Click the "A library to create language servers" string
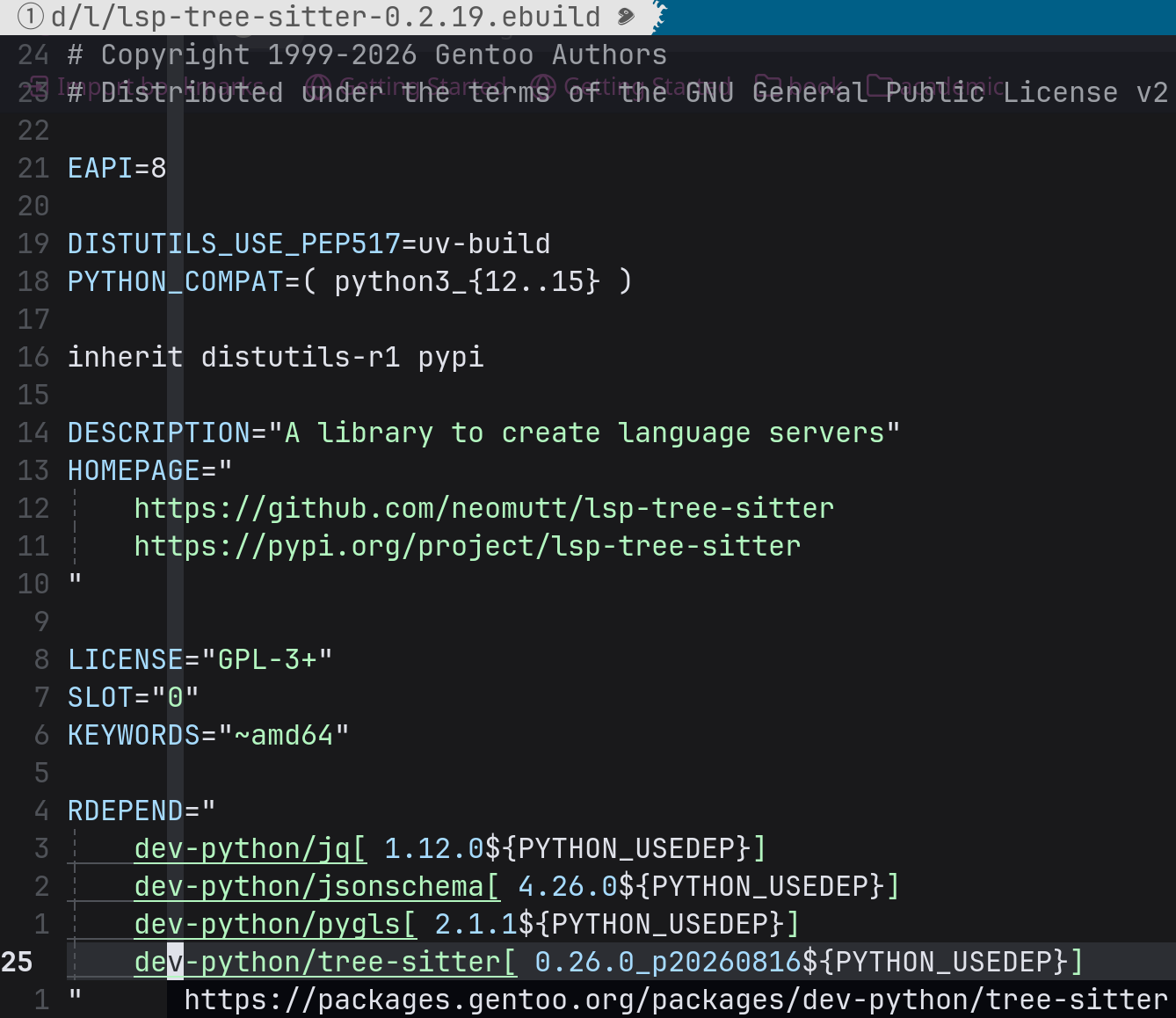Image resolution: width=1176 pixels, height=1018 pixels. 584,433
